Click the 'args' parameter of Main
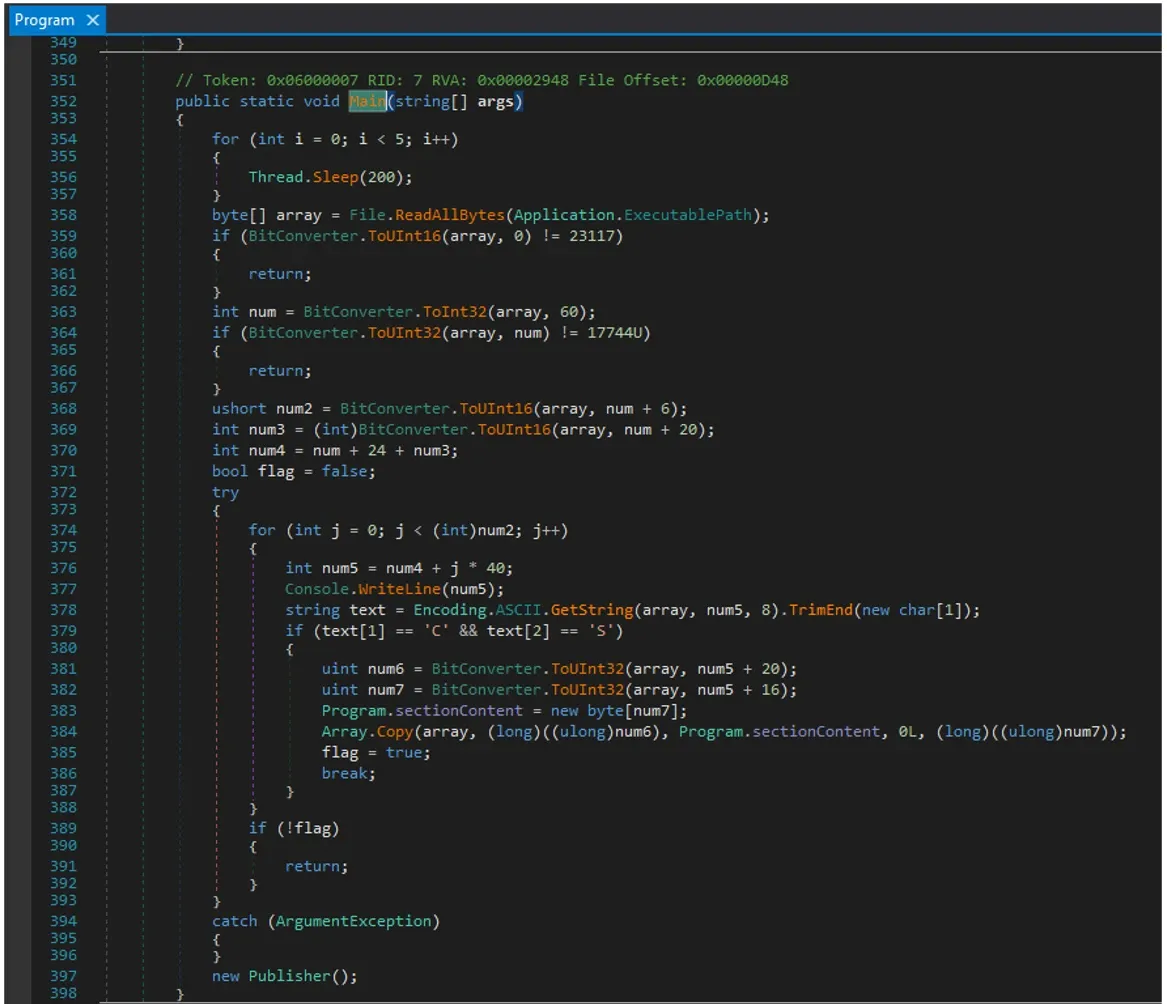 click(495, 101)
